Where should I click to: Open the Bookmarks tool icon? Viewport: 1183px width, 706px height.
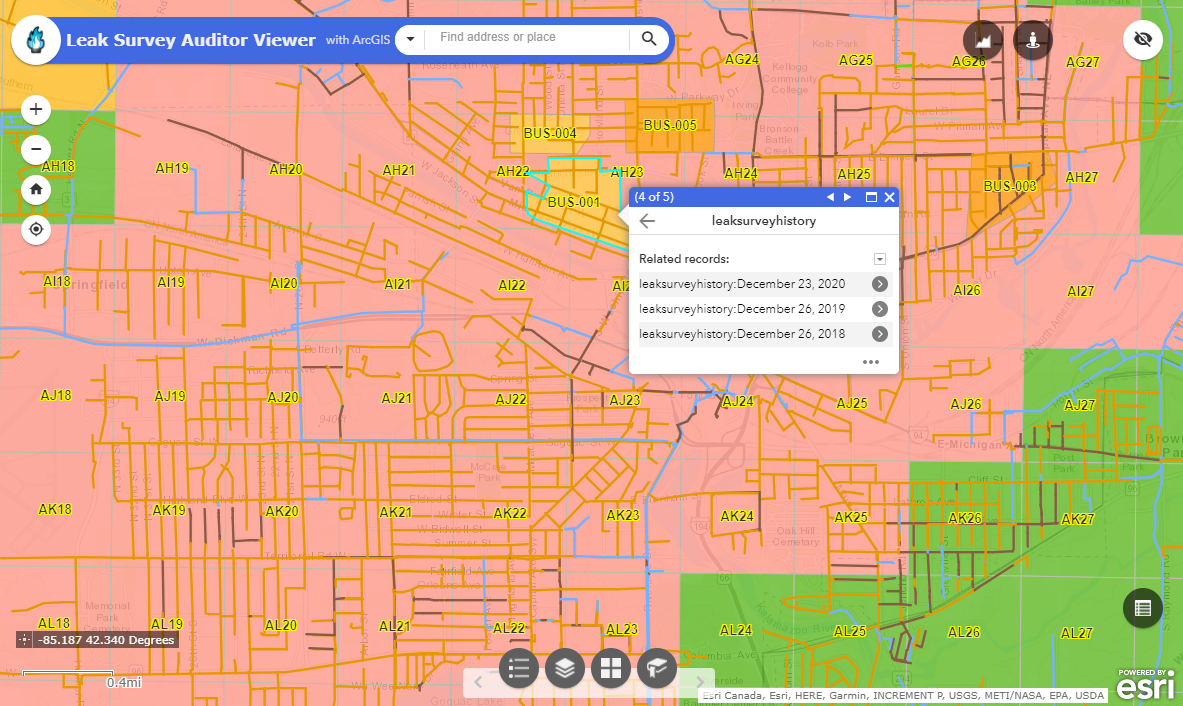click(x=657, y=668)
